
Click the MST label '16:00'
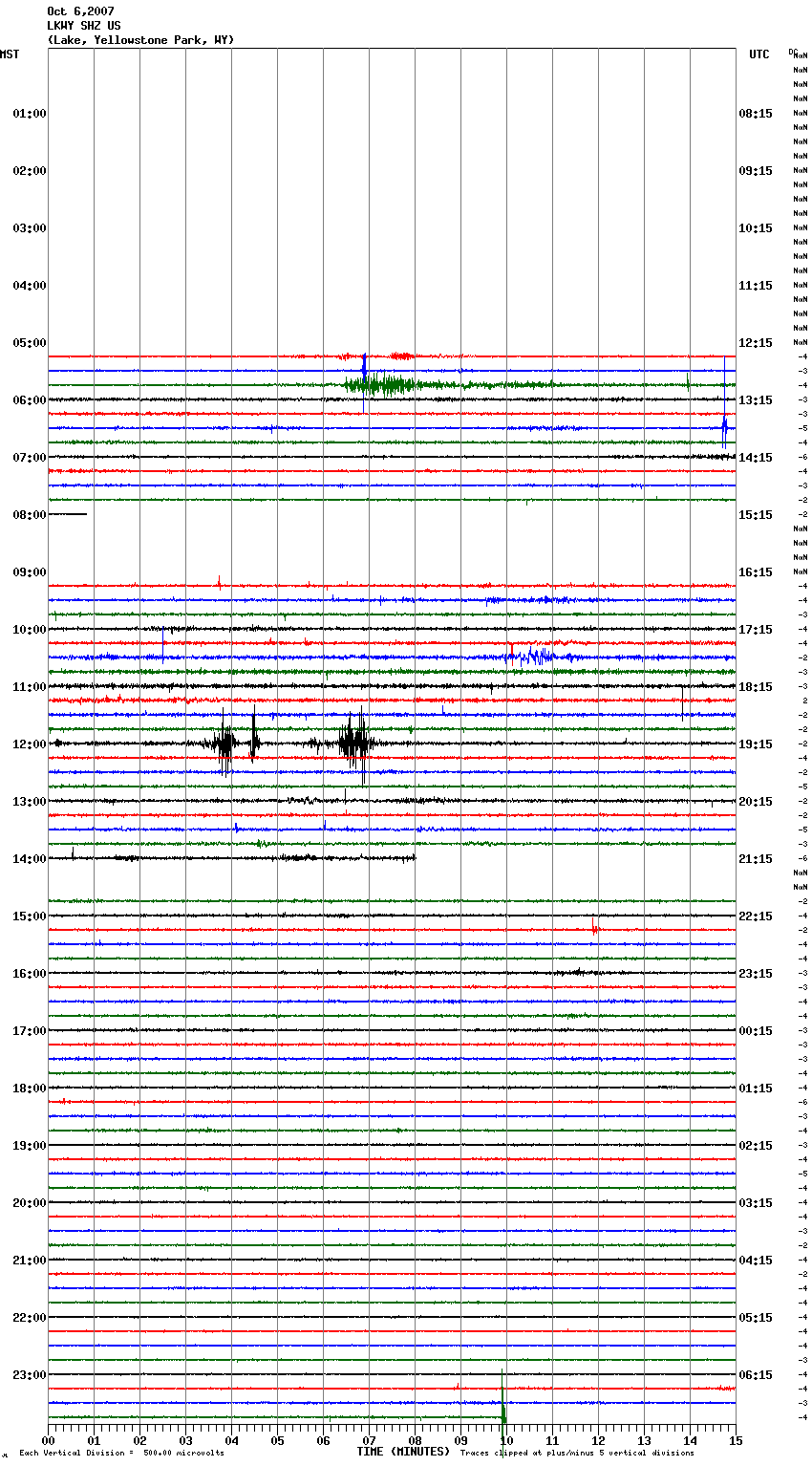coord(30,974)
